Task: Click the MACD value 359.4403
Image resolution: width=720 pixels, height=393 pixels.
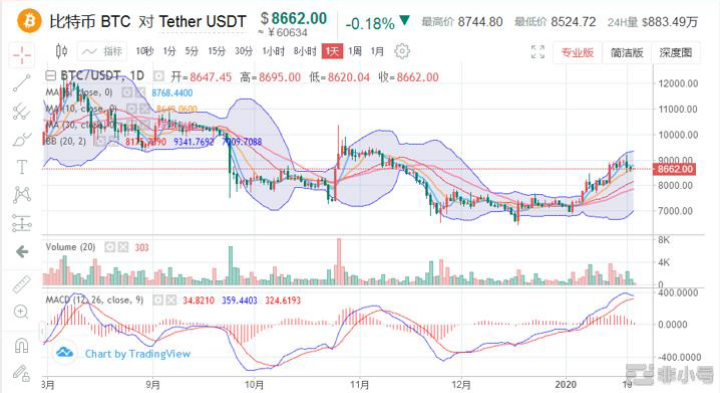Action: coord(239,301)
